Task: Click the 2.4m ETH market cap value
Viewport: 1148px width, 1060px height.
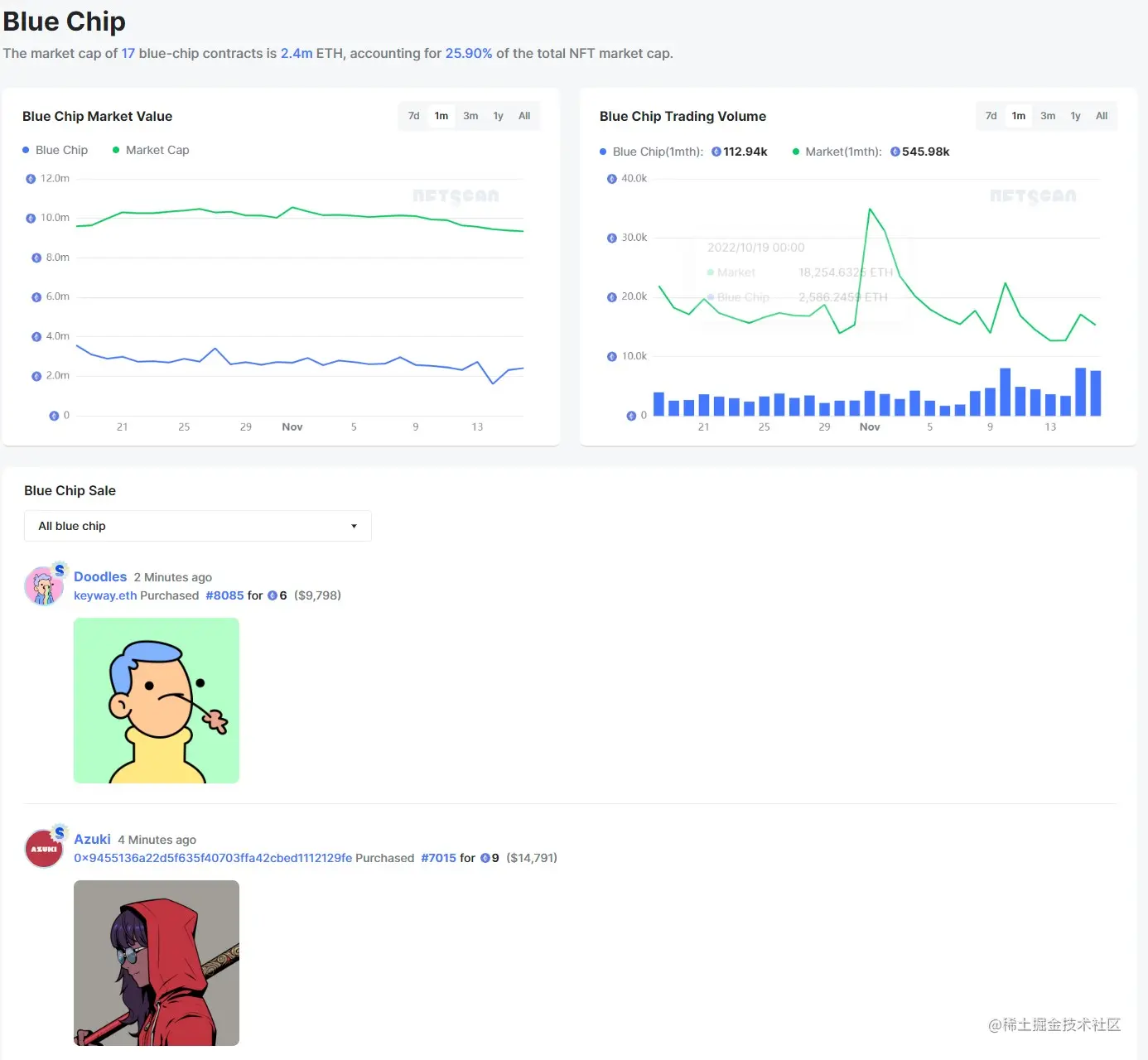Action: pos(297,53)
